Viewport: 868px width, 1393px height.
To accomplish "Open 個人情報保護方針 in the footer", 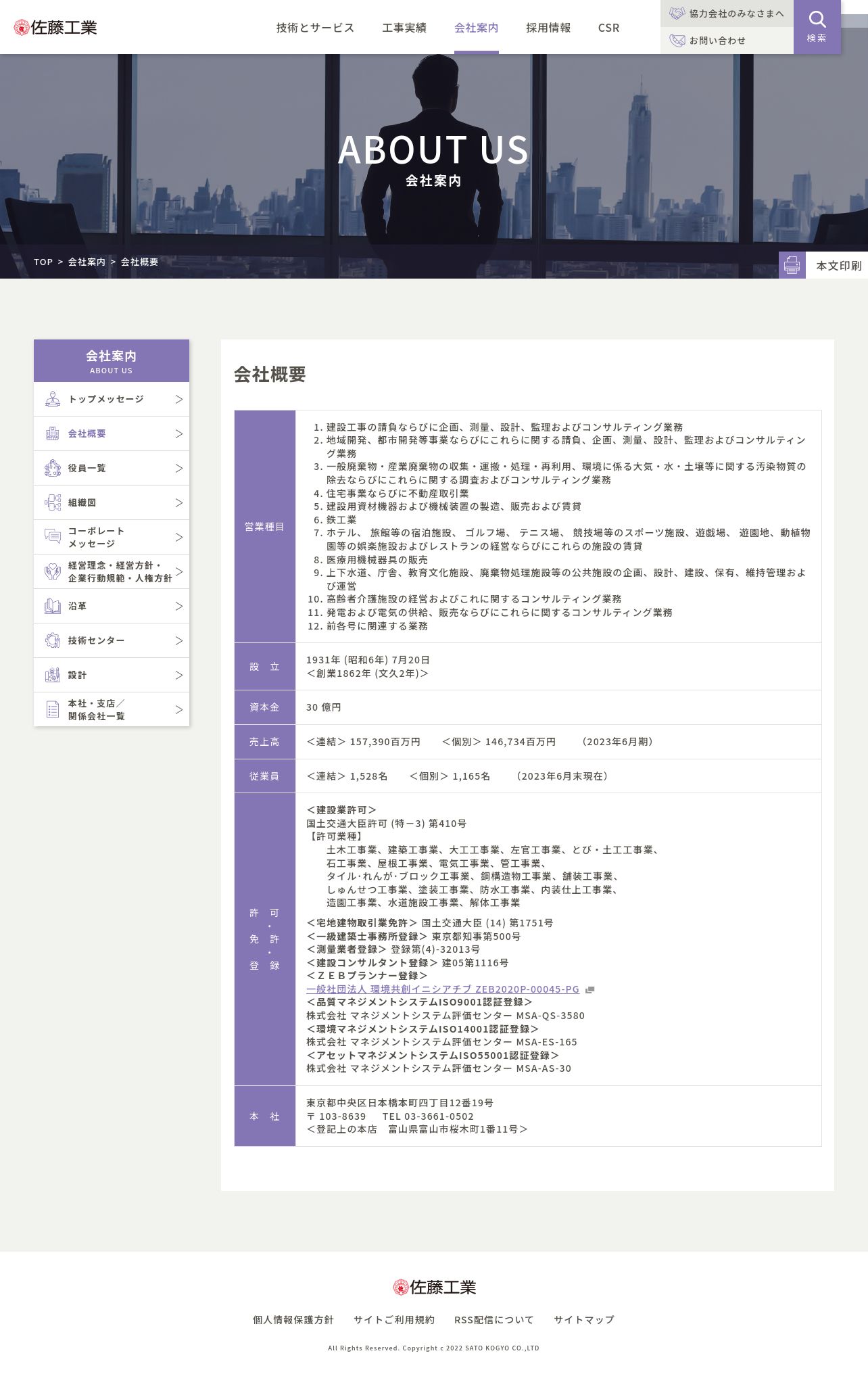I will pyautogui.click(x=293, y=1319).
